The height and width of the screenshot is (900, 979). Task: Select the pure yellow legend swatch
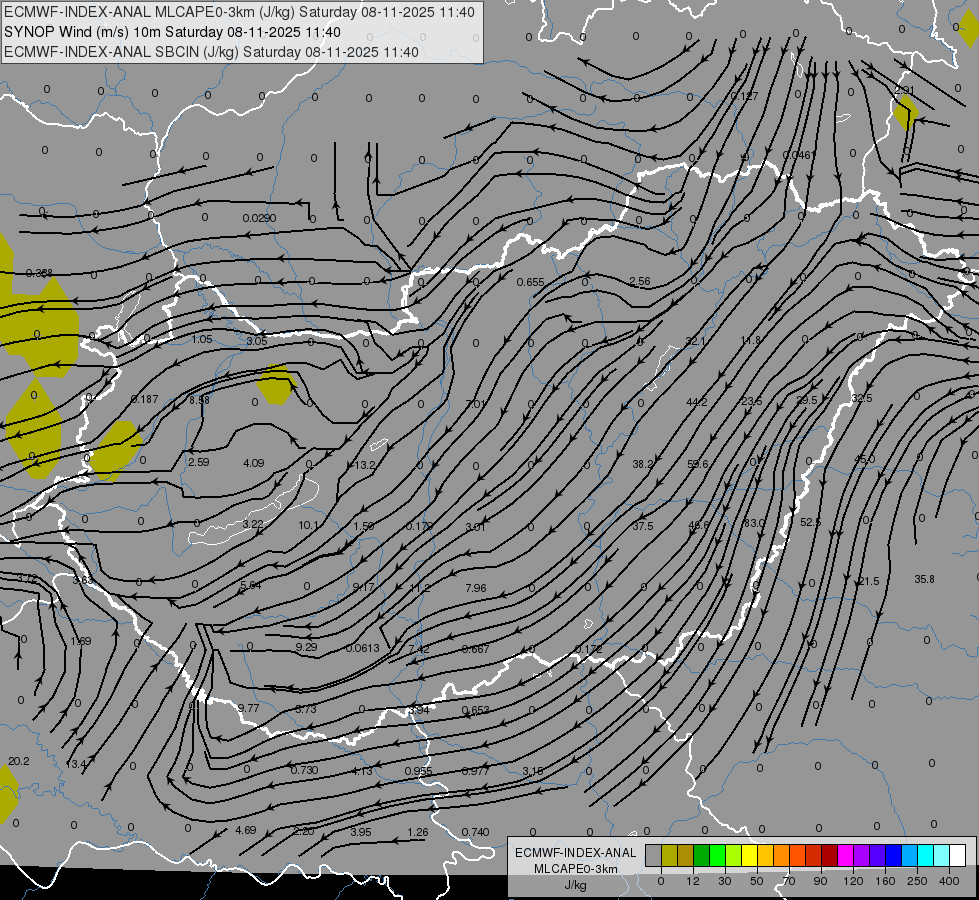(x=750, y=855)
